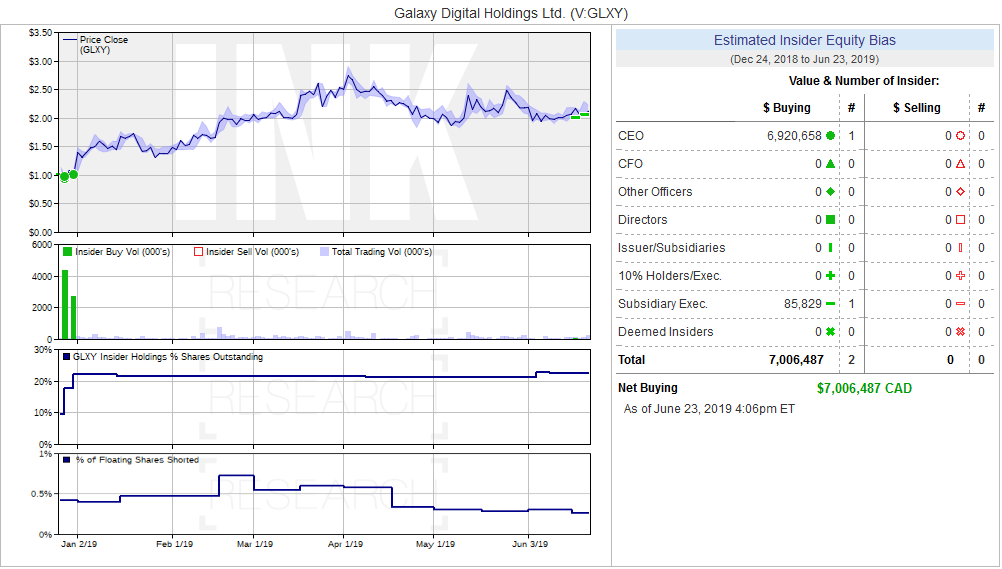Screen dimensions: 1002x569
Task: Click red diamond Other Officers selling icon
Action: pyautogui.click(x=960, y=192)
